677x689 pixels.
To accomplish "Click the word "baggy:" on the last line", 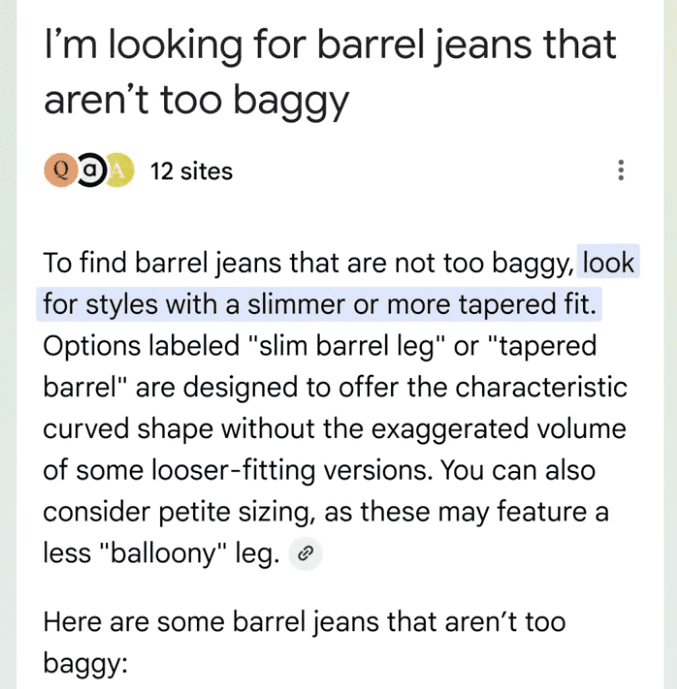I will click(85, 663).
